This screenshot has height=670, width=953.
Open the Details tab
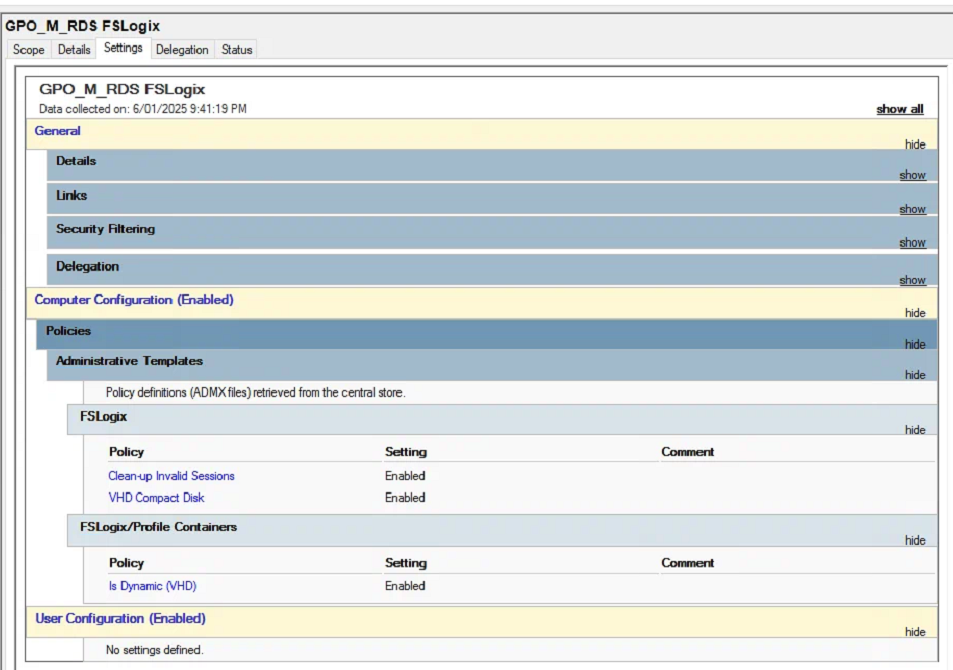coord(74,50)
